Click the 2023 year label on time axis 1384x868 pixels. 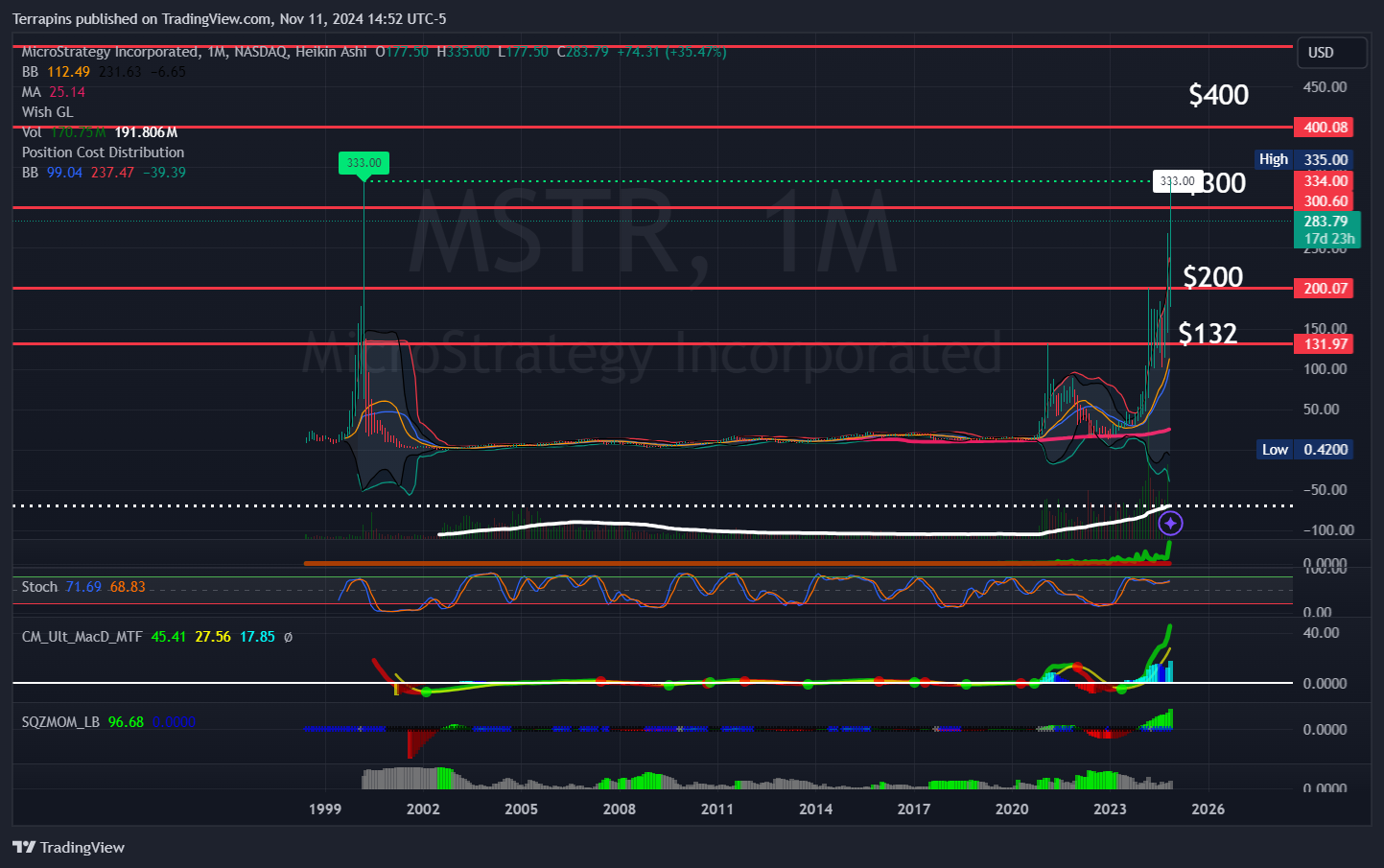[x=1110, y=809]
